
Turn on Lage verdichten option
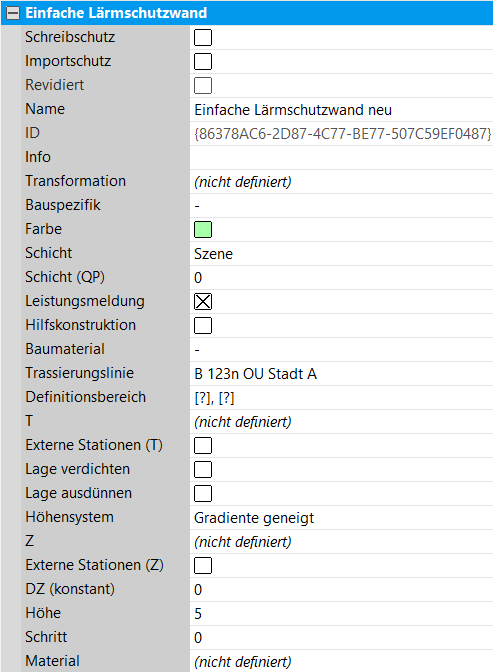203,469
